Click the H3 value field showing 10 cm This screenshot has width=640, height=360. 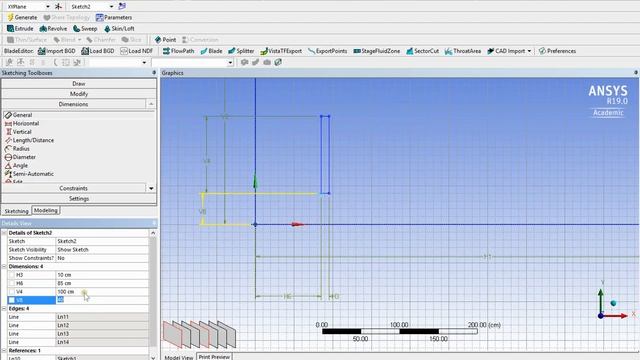click(102, 275)
